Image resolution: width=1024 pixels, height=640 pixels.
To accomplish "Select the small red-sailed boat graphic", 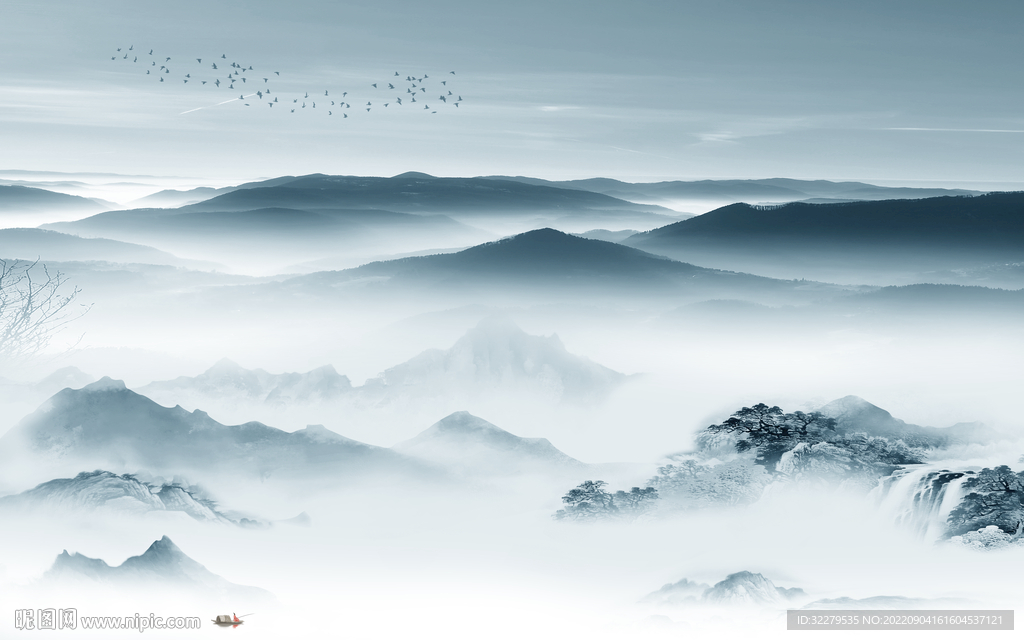I will (228, 619).
